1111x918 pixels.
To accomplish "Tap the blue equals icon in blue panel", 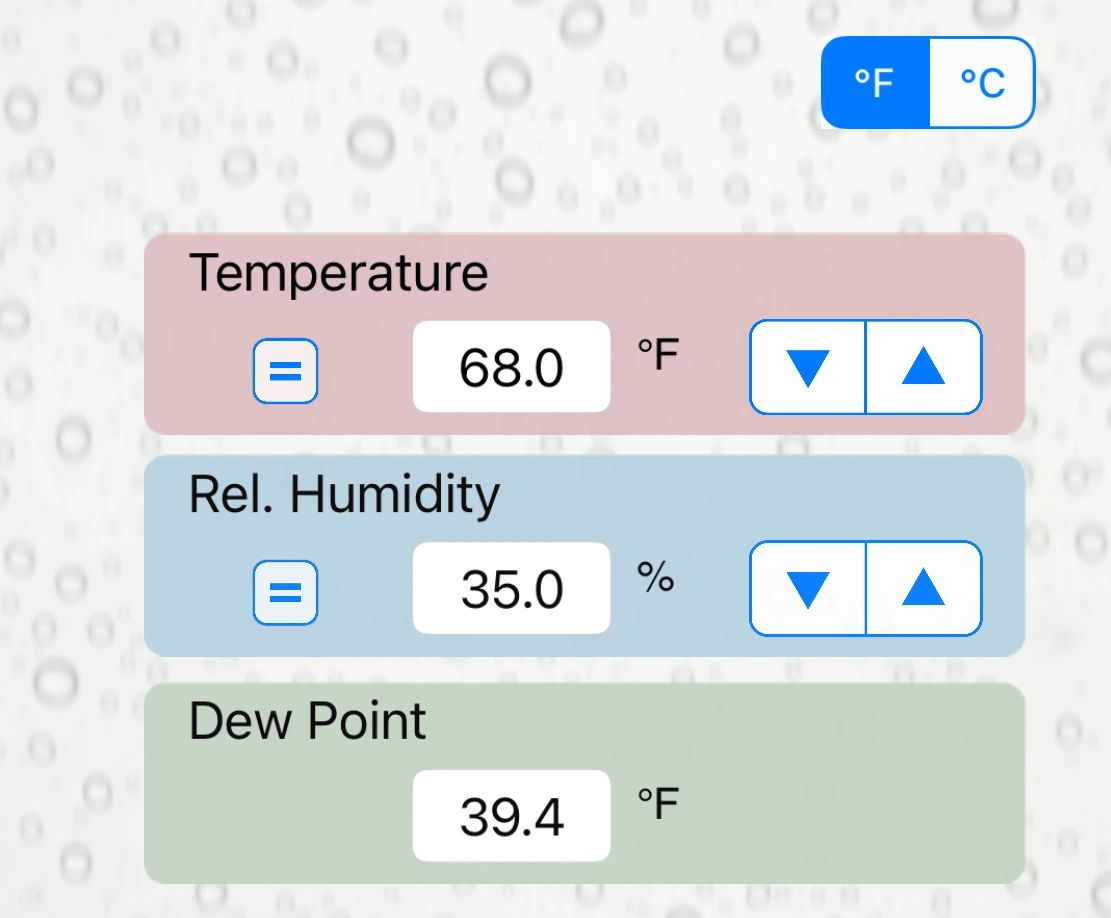I will (285, 592).
